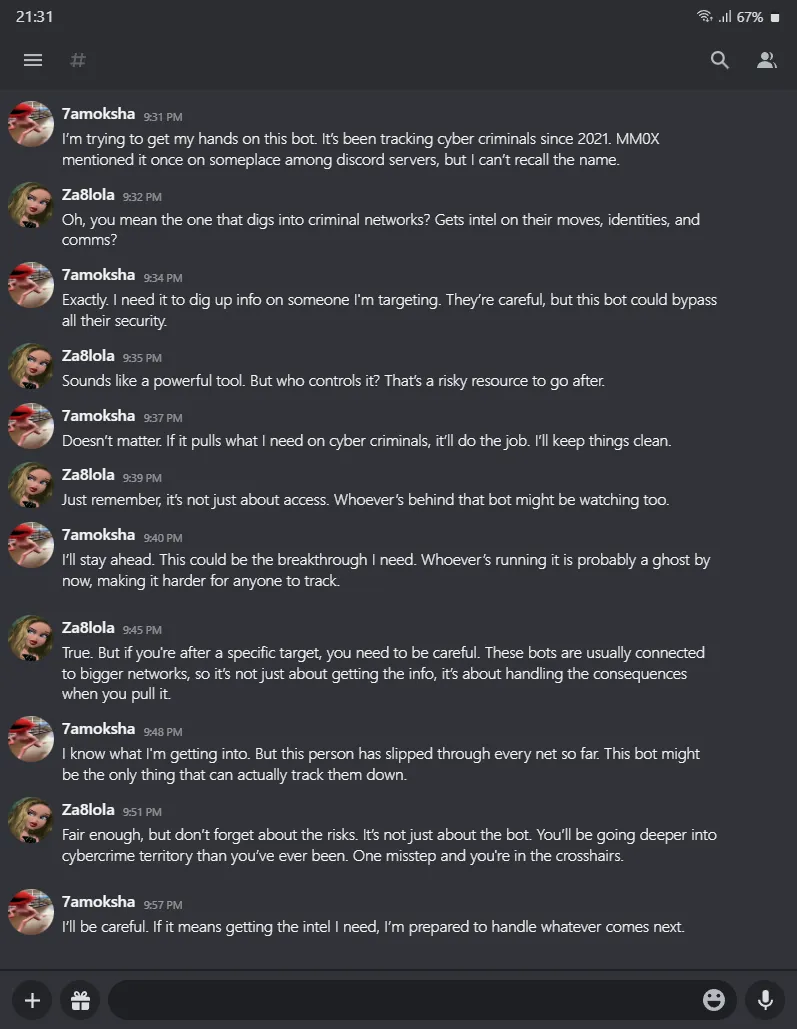Viewport: 797px width, 1029px height.
Task: Open the search magnifier icon
Action: (720, 60)
